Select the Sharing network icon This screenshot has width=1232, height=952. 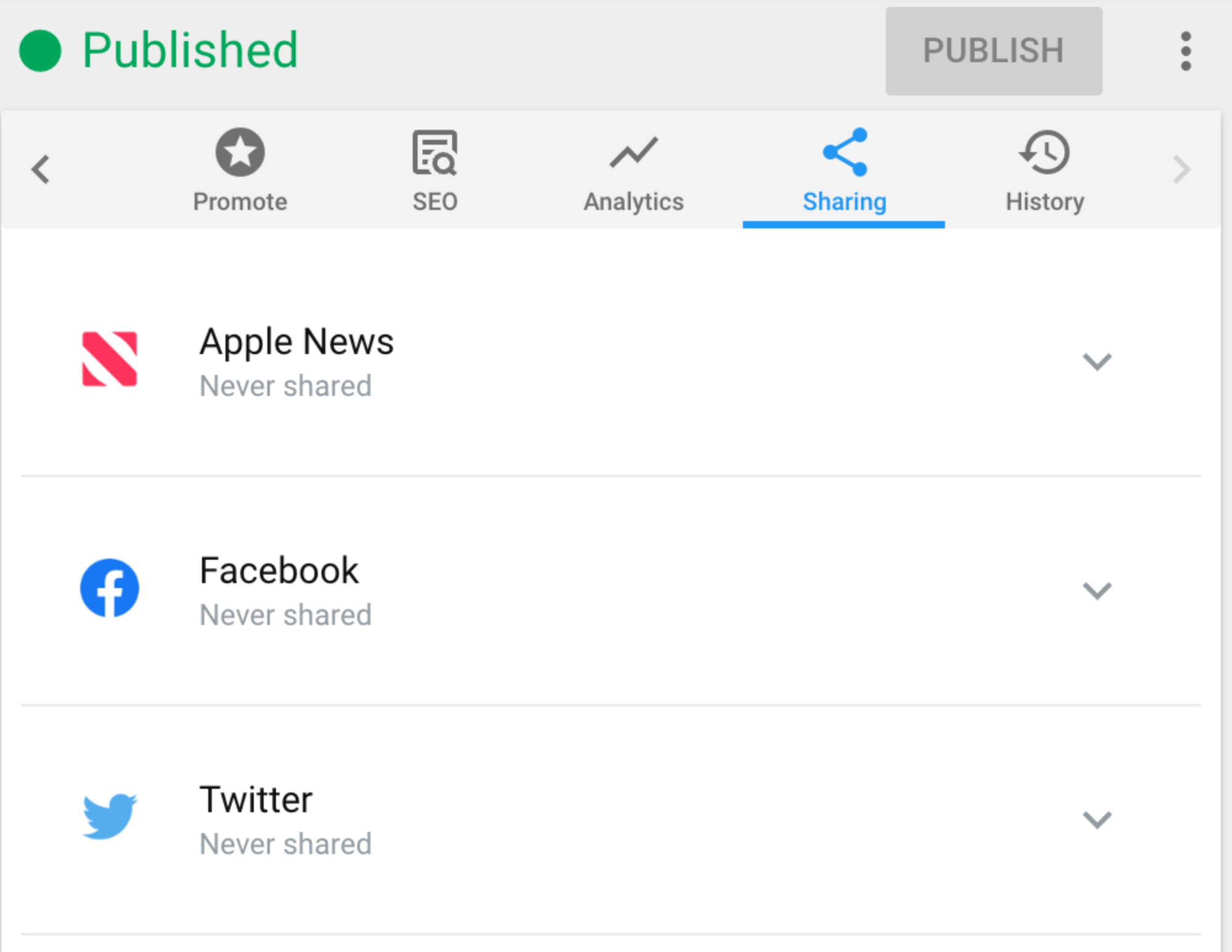pos(845,152)
